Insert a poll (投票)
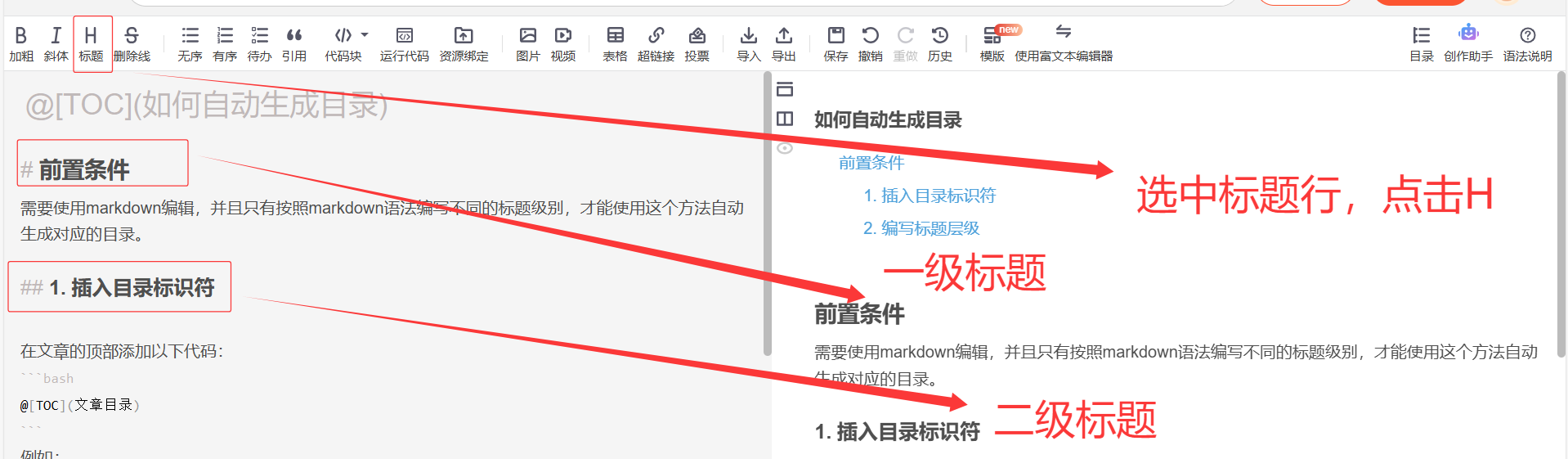Screen dimensions: 1568x459 [697, 44]
